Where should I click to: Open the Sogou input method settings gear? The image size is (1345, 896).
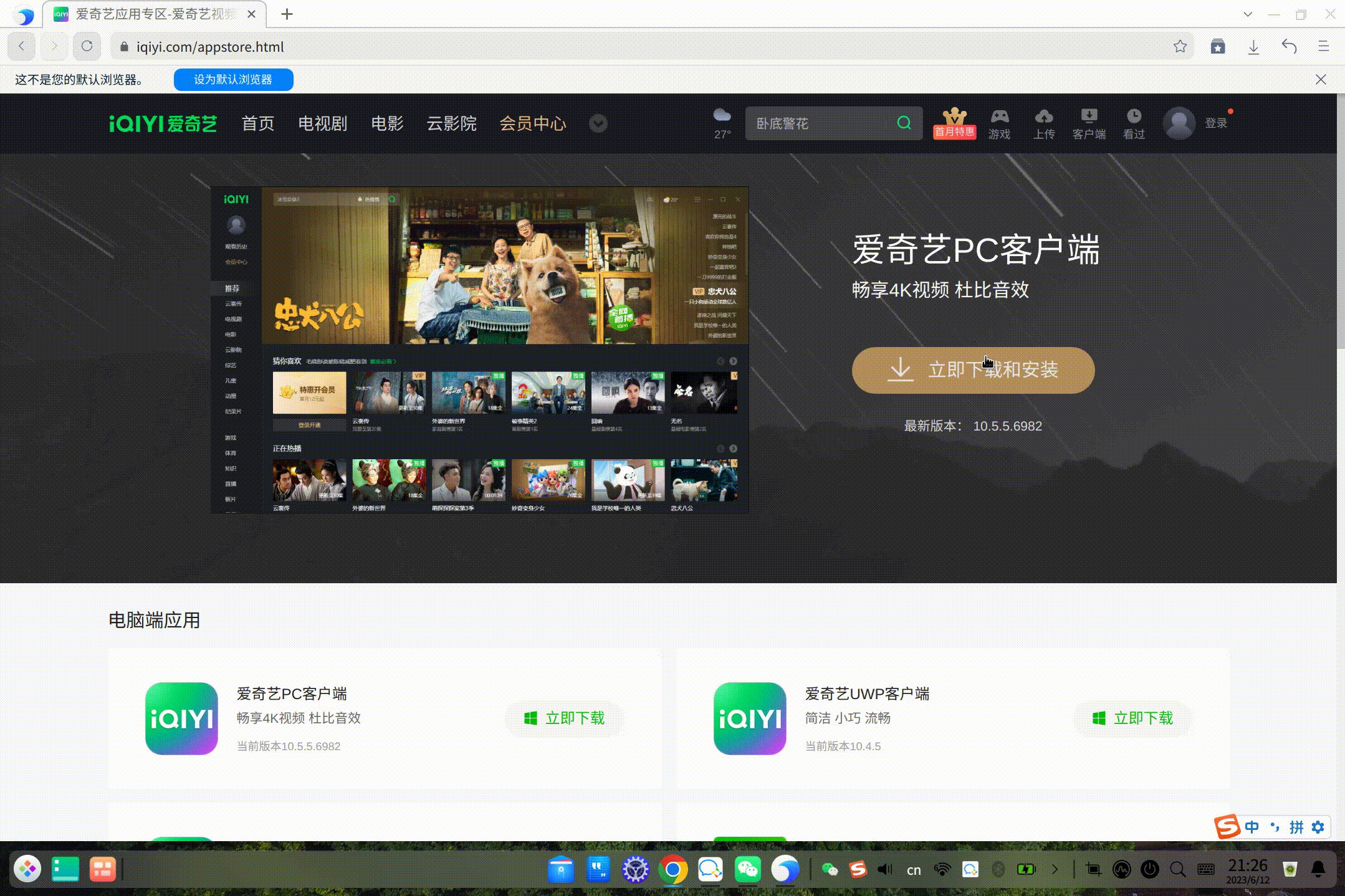(1317, 827)
